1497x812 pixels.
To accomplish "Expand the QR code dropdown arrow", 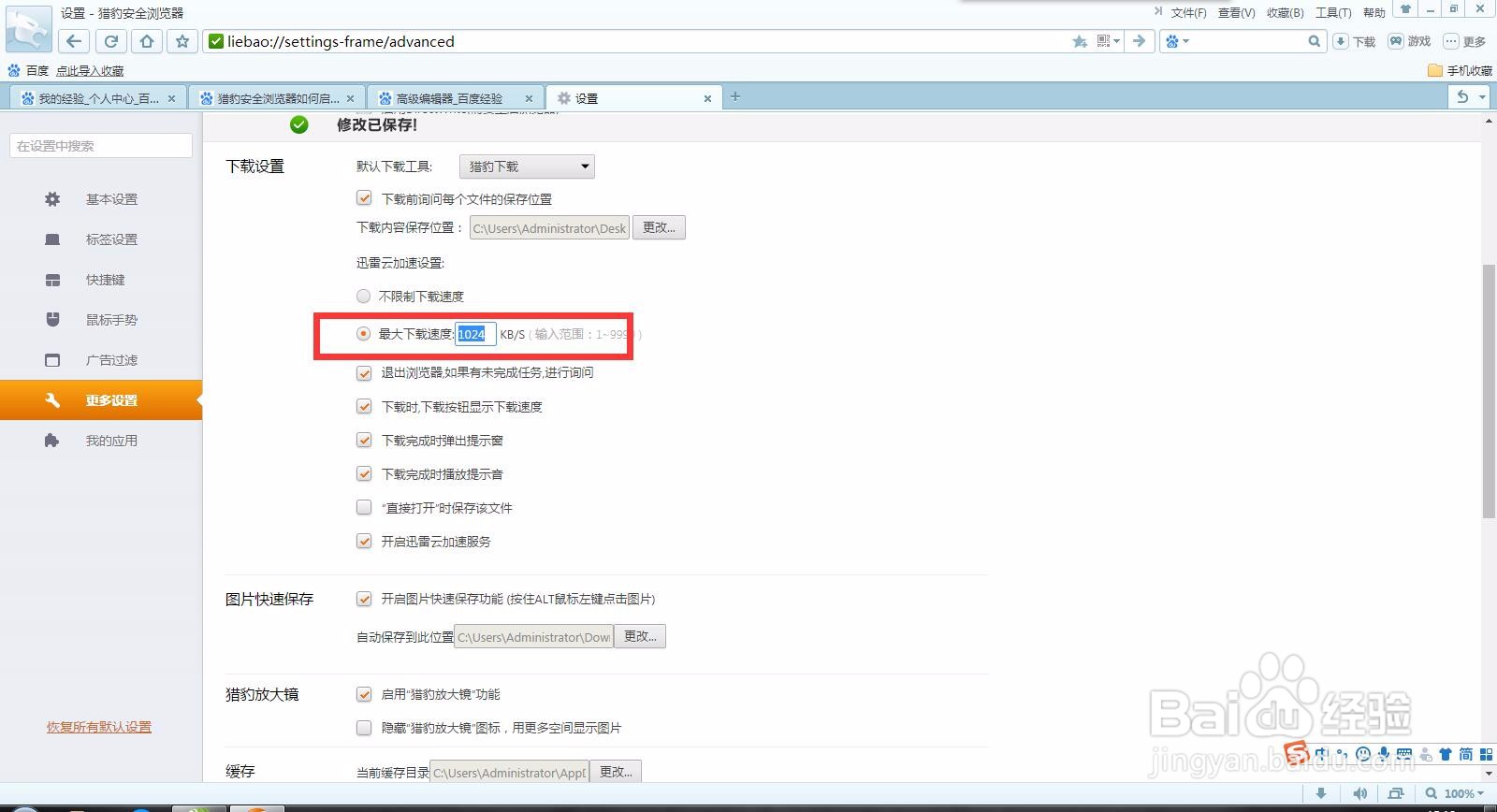I will [x=1116, y=41].
